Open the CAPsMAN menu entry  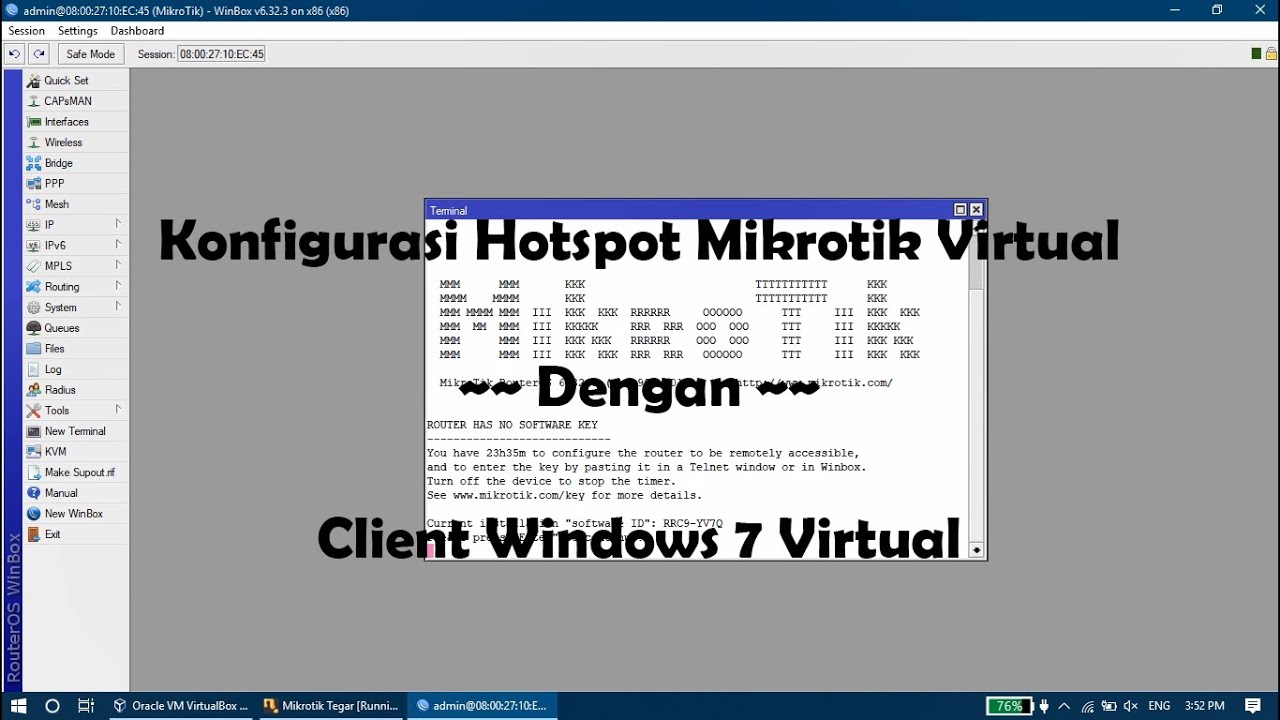pyautogui.click(x=76, y=101)
